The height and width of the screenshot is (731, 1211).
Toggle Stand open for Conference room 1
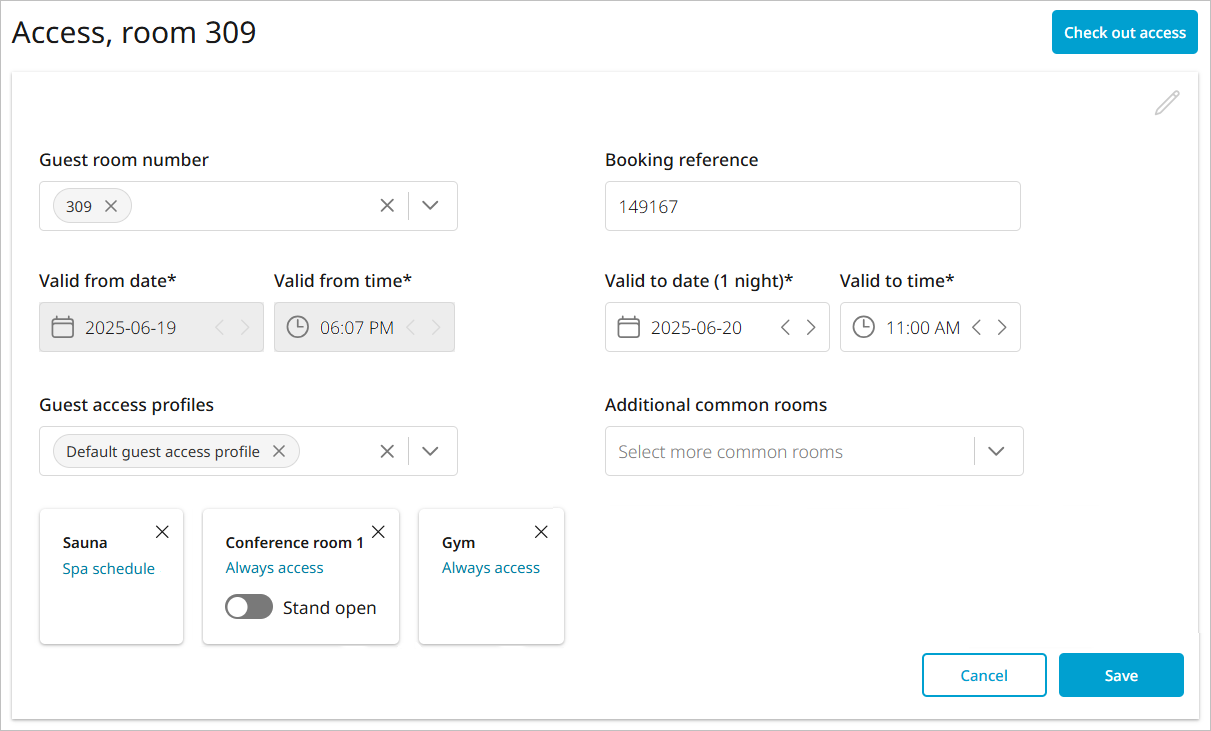[x=249, y=607]
